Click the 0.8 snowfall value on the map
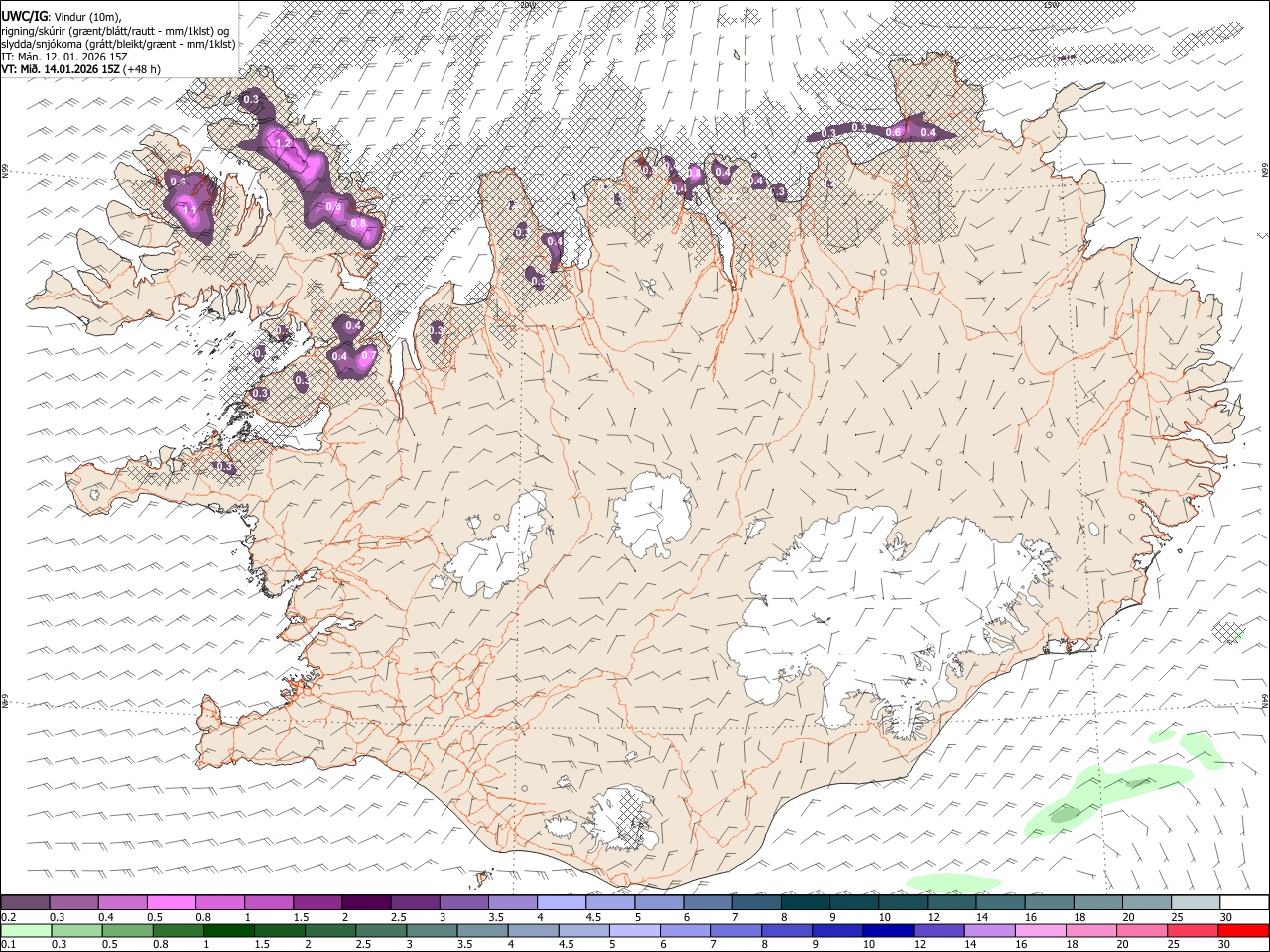Screen dimensions: 1270x952 coord(358,224)
